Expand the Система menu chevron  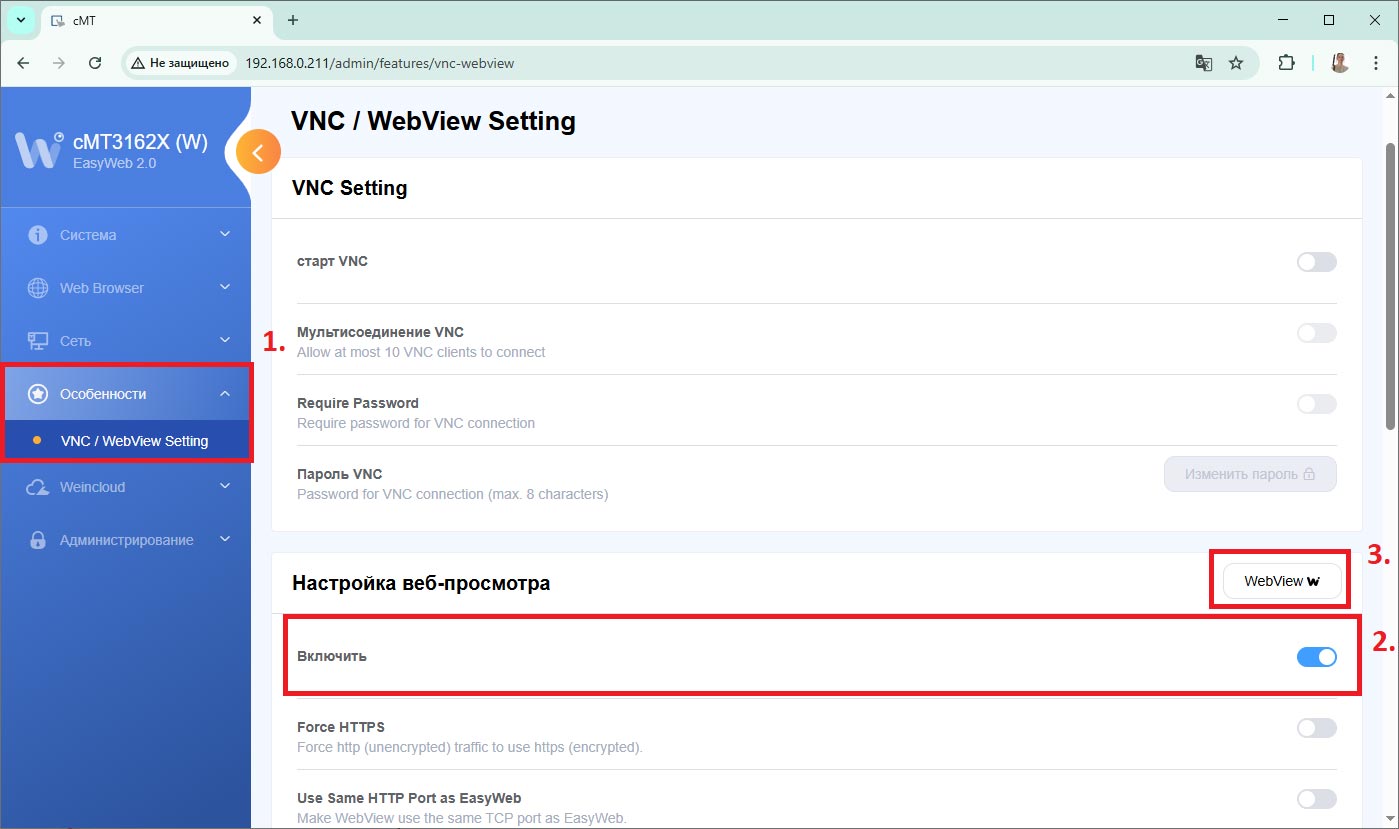225,235
